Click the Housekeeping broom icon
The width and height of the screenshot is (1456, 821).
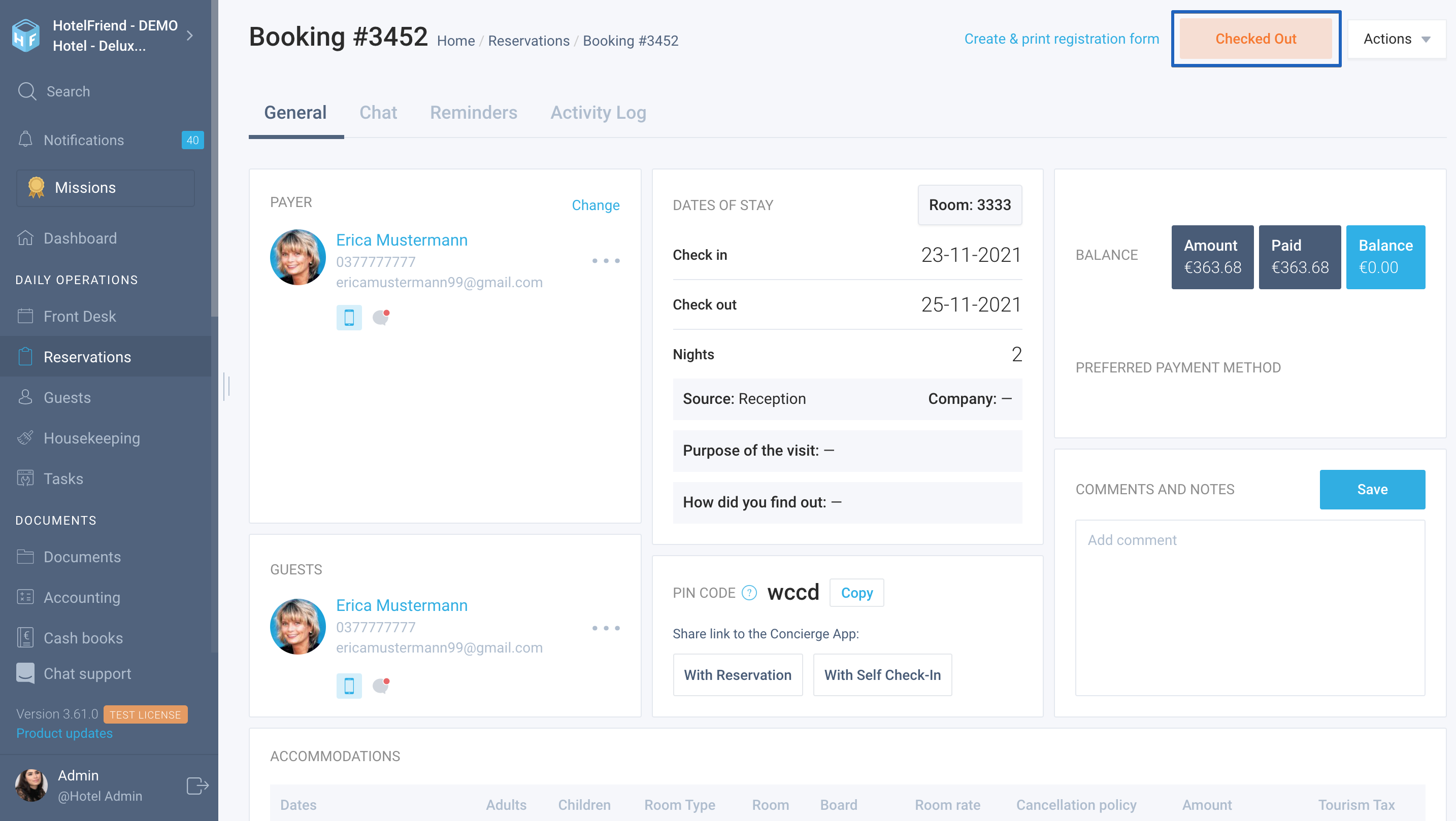point(25,438)
